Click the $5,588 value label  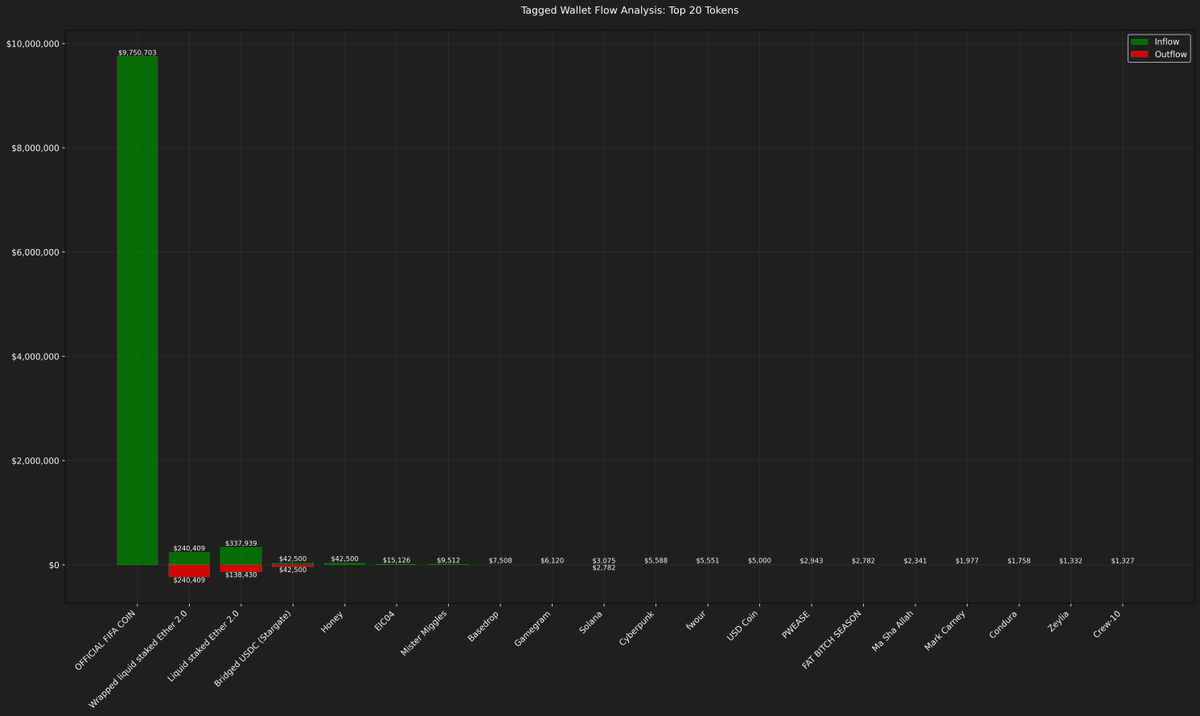(657, 560)
